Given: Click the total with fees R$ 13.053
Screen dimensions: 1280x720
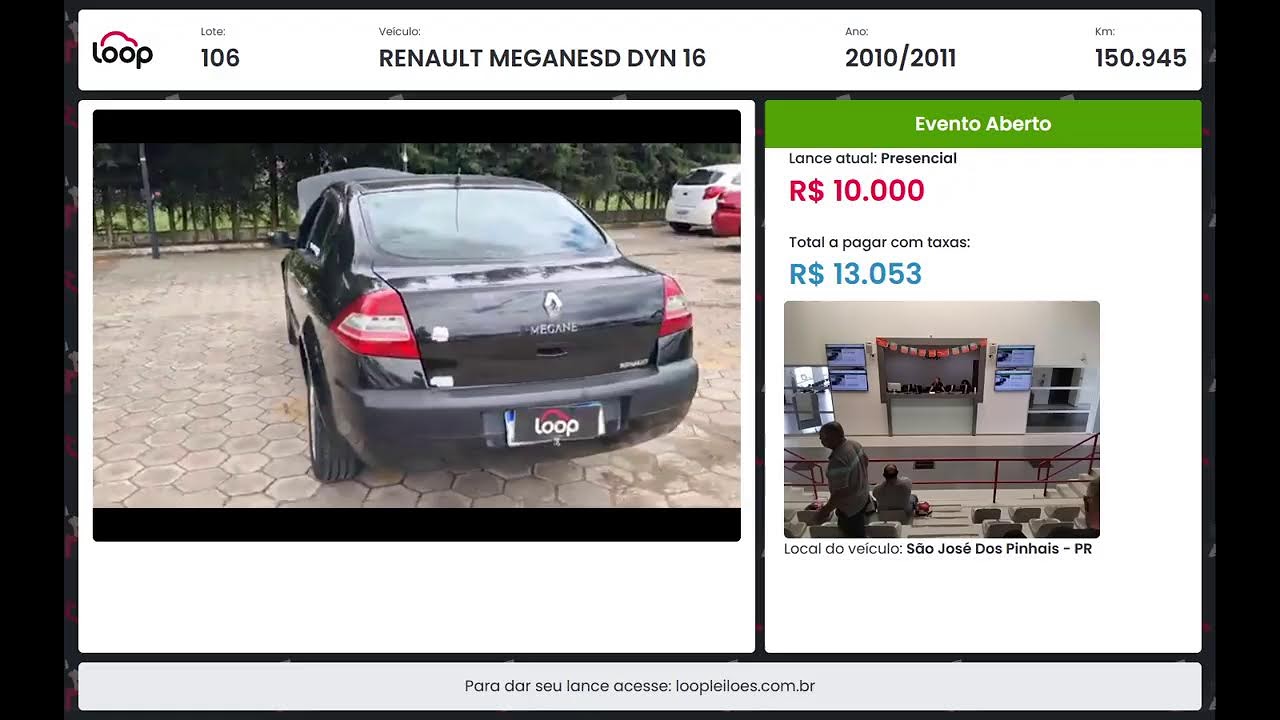Looking at the screenshot, I should tap(855, 274).
